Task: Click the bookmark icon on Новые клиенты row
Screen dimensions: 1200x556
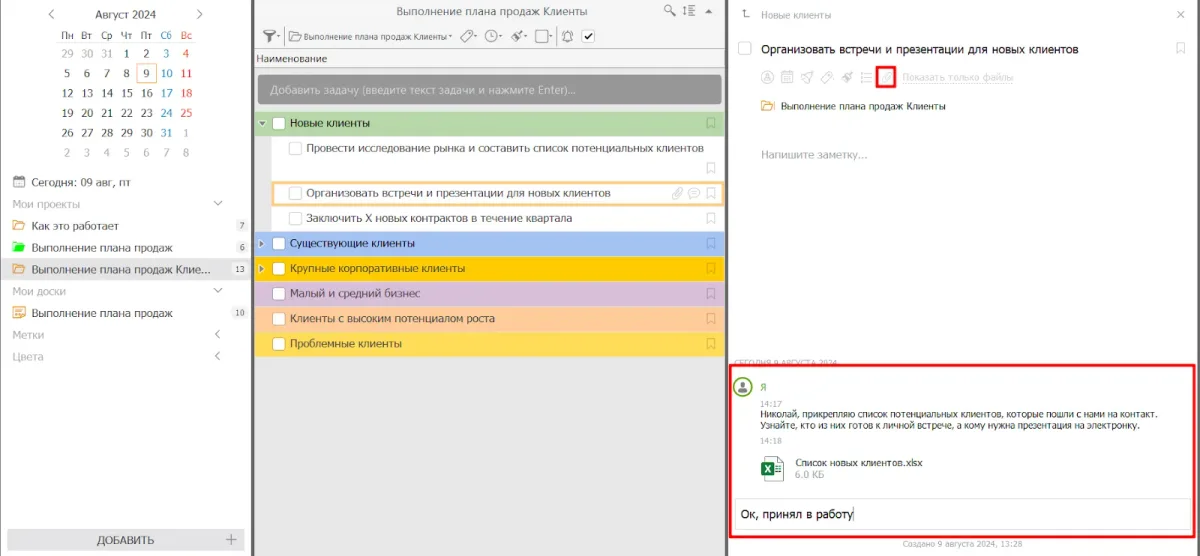Action: [711, 123]
